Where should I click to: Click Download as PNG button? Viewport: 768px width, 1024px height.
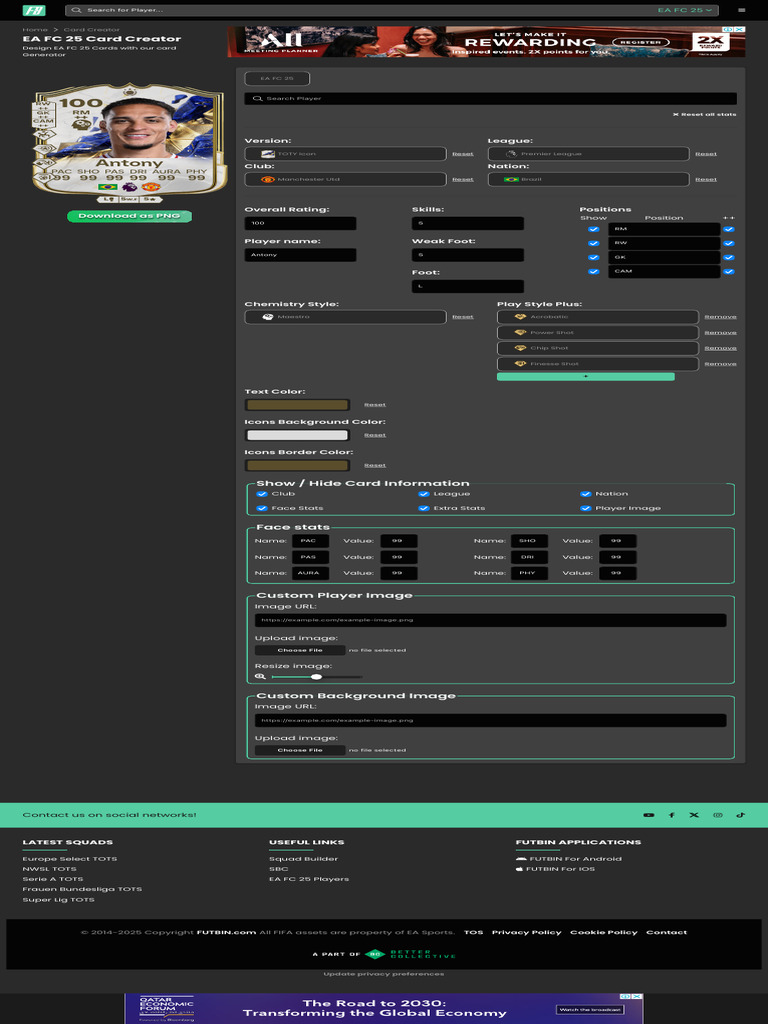tap(129, 216)
